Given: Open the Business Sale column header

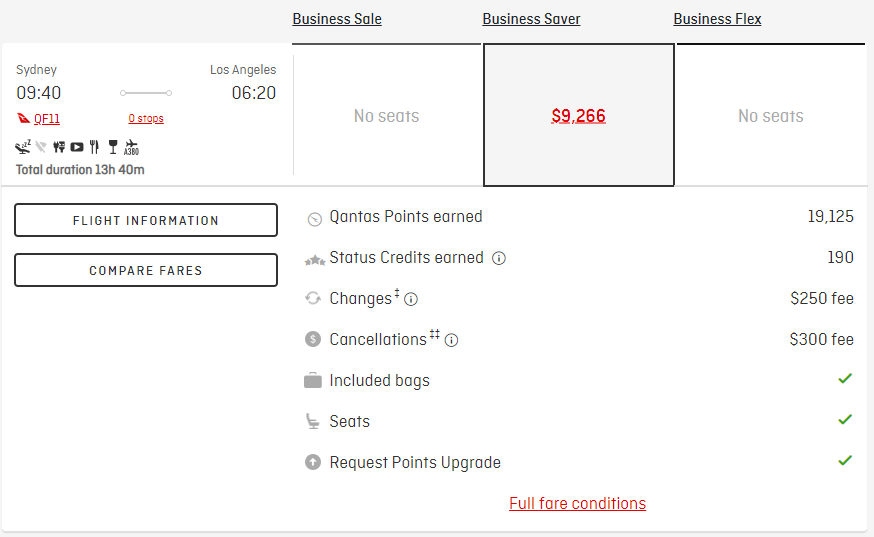Looking at the screenshot, I should pos(337,19).
